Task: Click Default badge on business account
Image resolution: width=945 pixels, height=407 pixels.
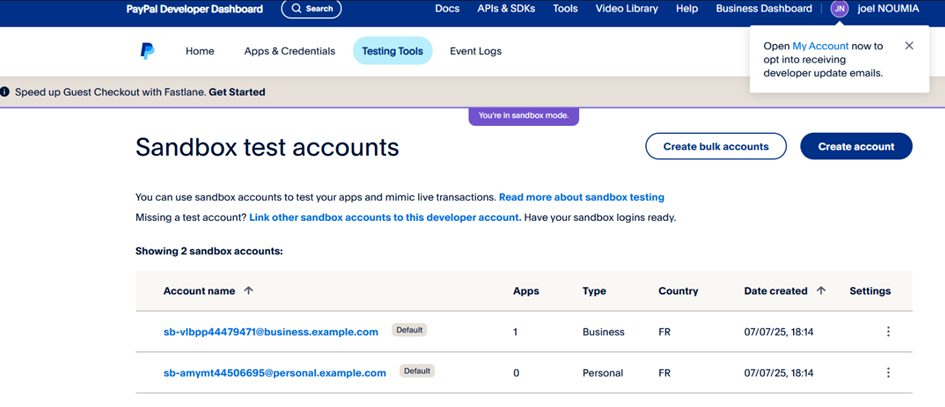Action: [x=409, y=330]
